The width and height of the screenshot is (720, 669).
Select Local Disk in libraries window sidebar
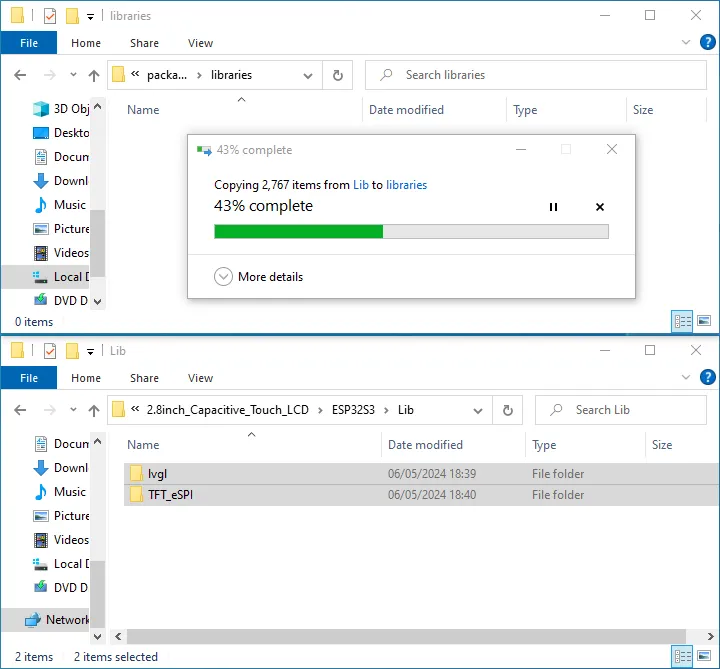46,276
